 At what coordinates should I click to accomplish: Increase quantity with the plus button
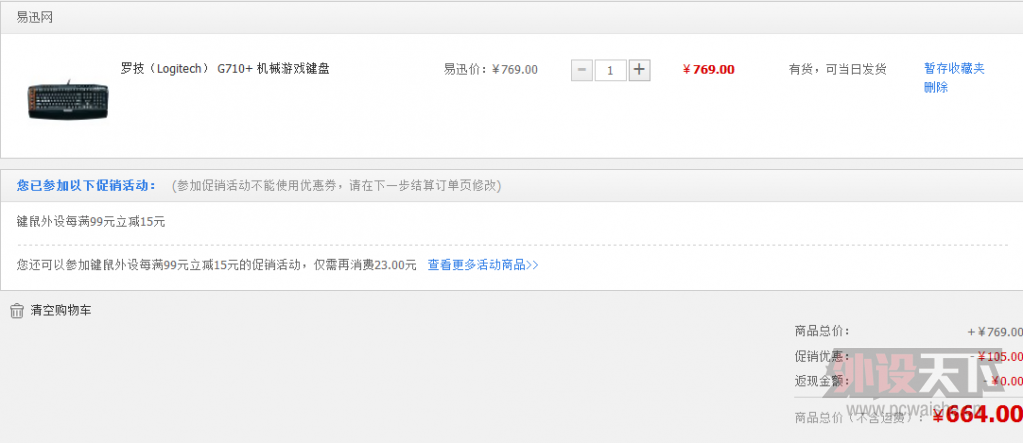[639, 70]
